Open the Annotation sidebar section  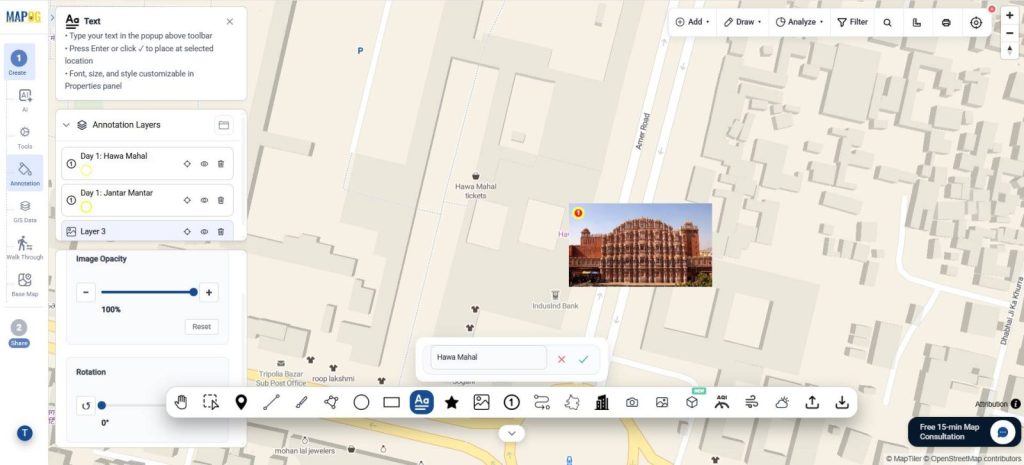(25, 173)
